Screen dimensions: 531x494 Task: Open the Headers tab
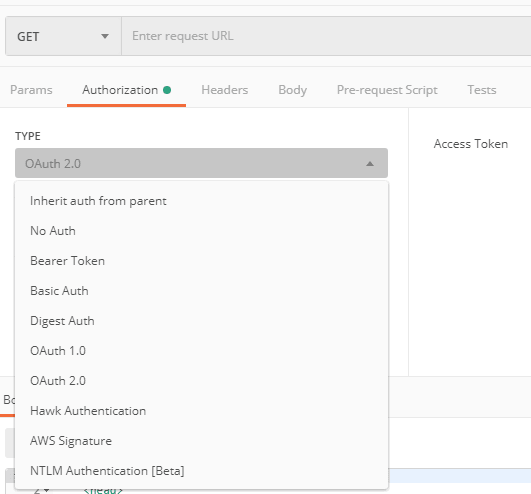pyautogui.click(x=225, y=90)
